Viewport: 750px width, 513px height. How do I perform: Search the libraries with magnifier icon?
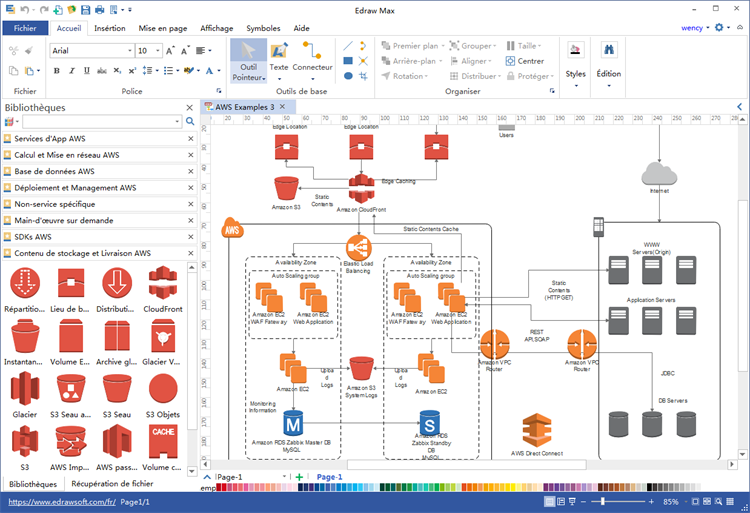(x=190, y=121)
